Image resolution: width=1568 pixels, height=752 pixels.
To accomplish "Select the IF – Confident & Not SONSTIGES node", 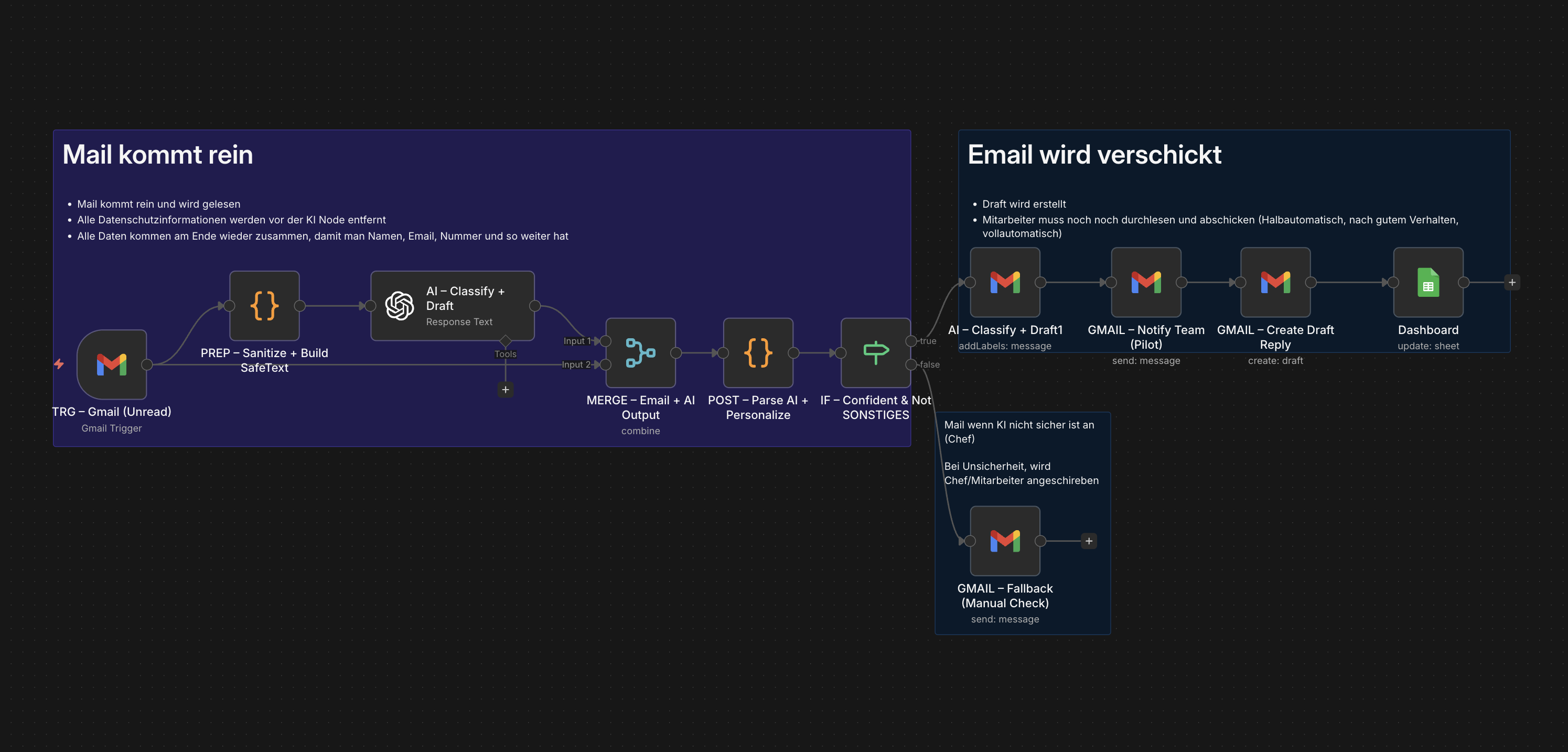I will point(875,352).
